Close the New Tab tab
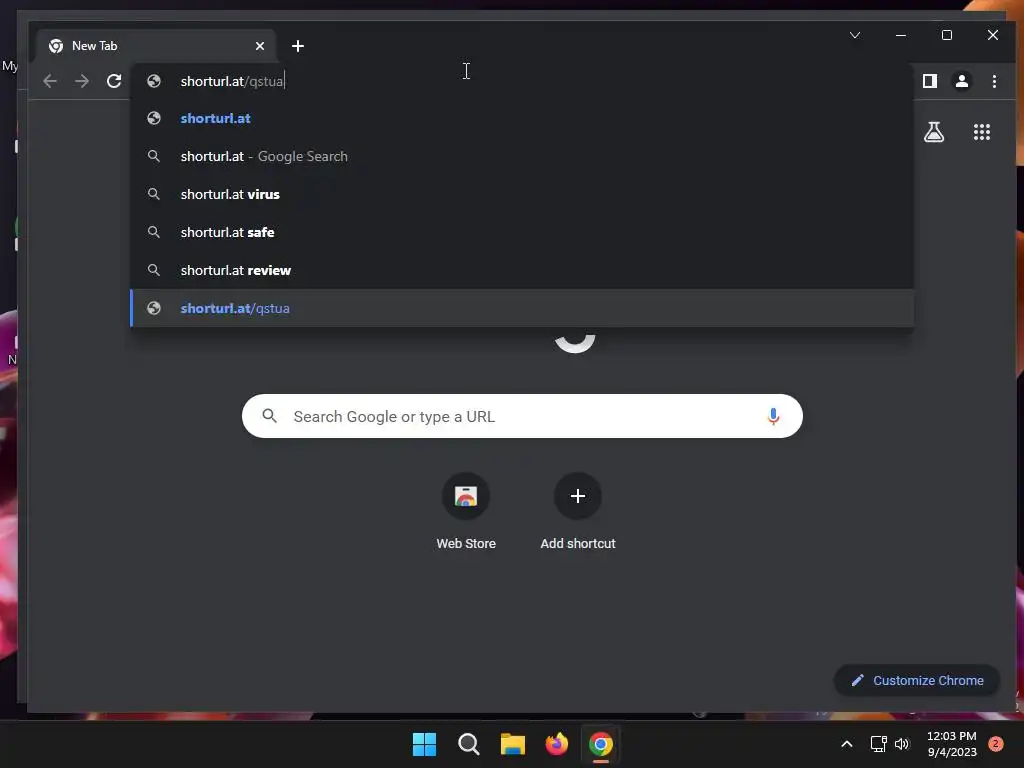1024x768 pixels. [x=260, y=46]
